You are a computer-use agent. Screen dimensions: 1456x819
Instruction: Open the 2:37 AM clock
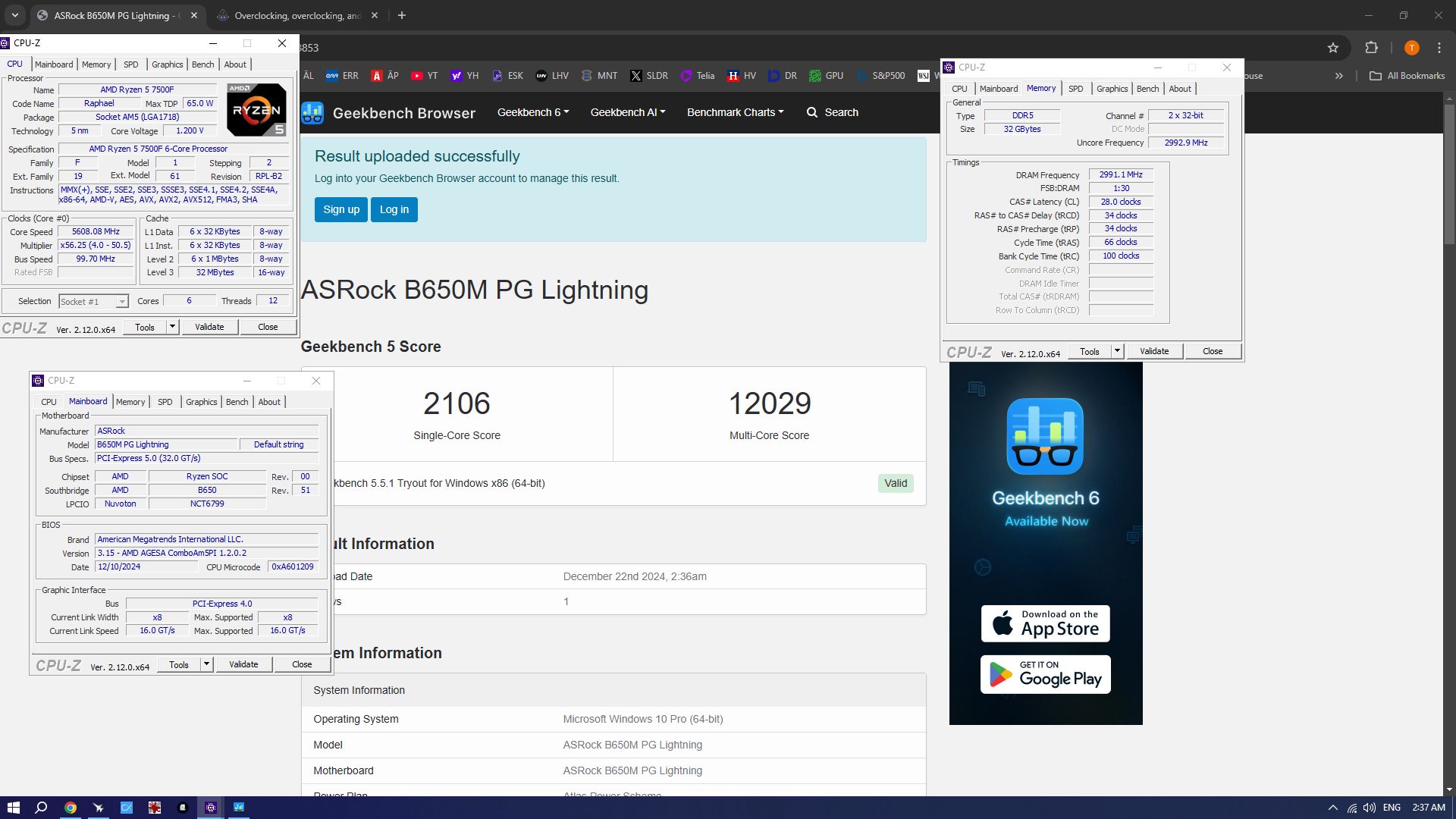(x=1429, y=808)
